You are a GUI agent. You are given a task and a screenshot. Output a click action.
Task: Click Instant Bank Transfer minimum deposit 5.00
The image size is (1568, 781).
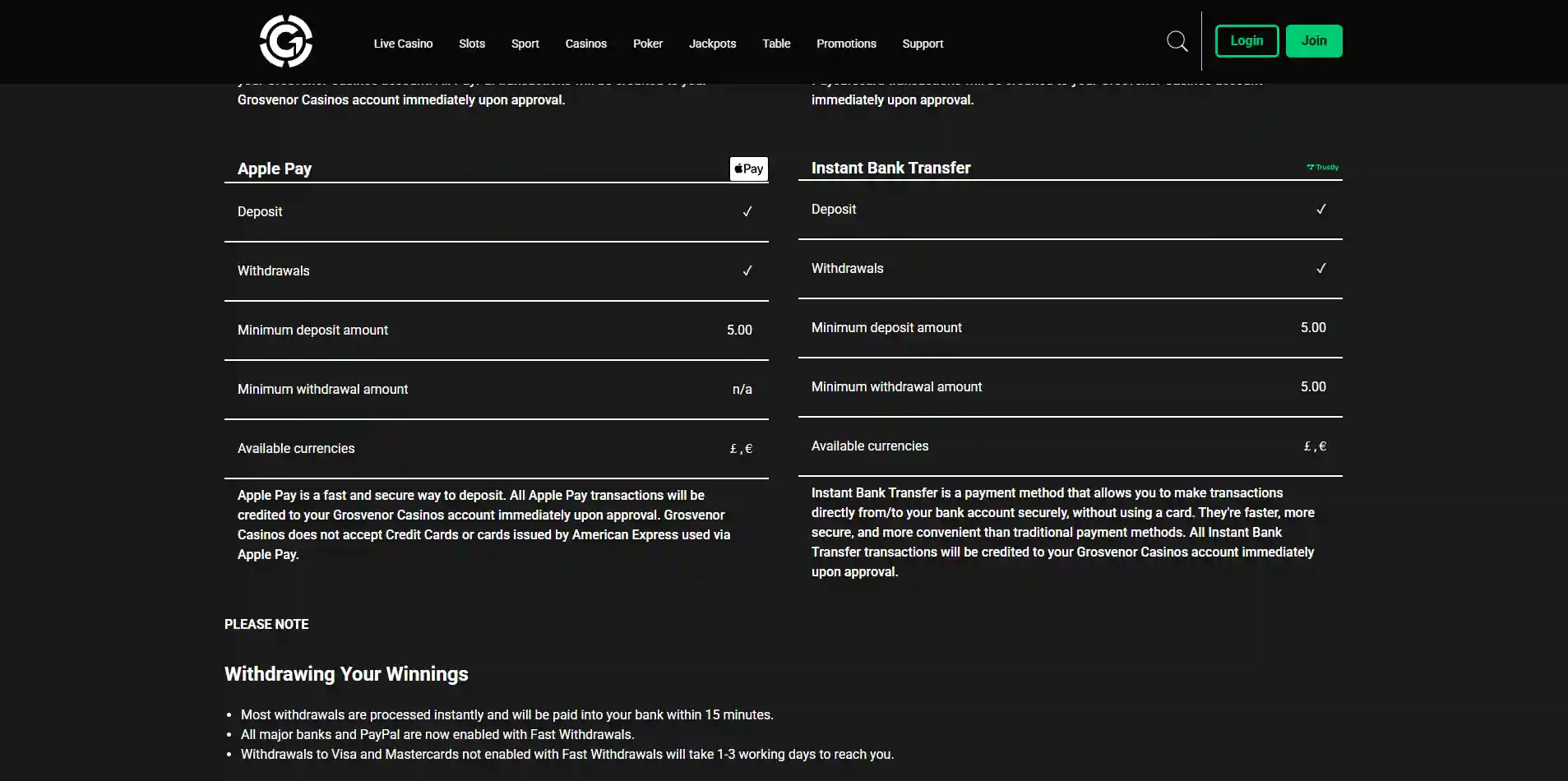pos(1313,327)
